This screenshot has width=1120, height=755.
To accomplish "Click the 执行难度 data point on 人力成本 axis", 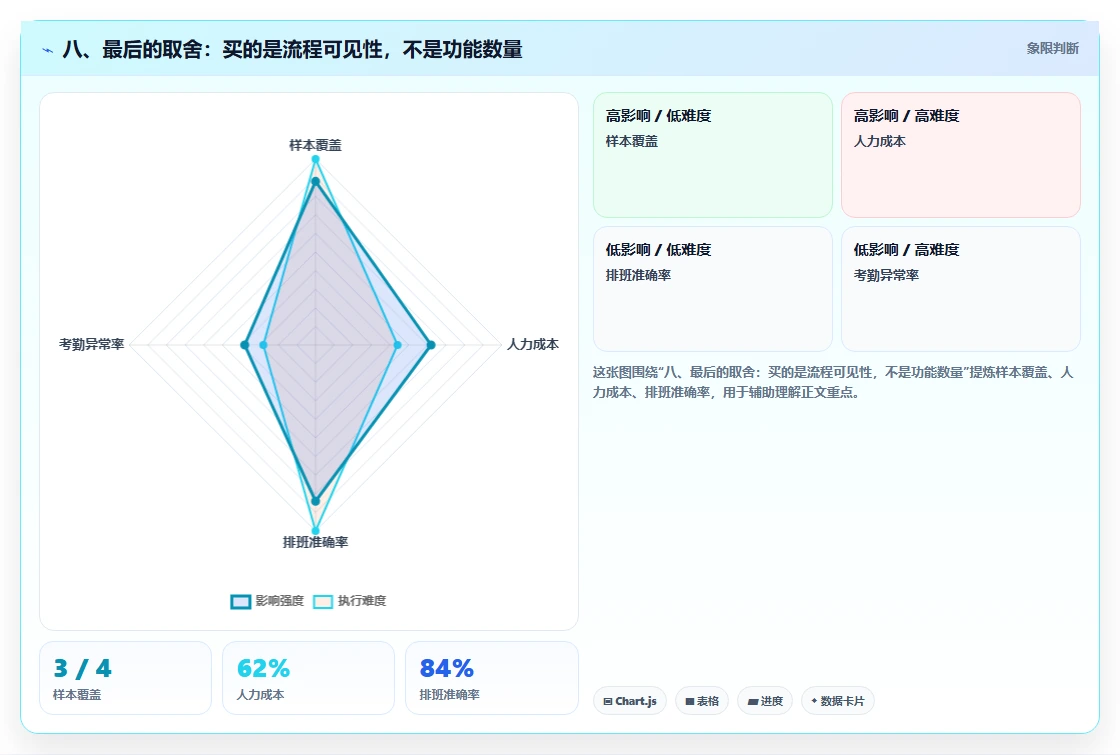I will coord(398,345).
